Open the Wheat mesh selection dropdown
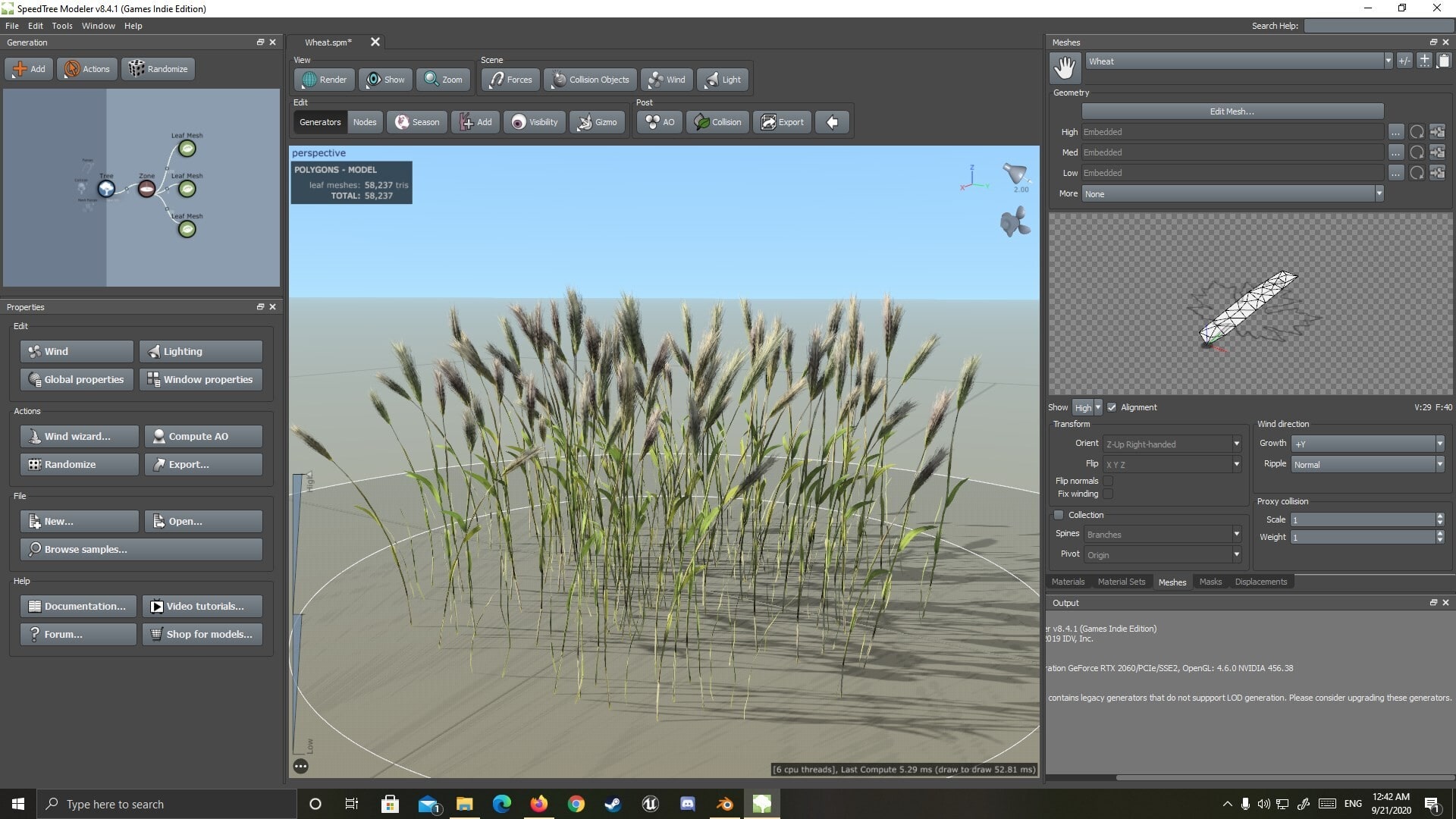Viewport: 1456px width, 819px height. (1239, 61)
